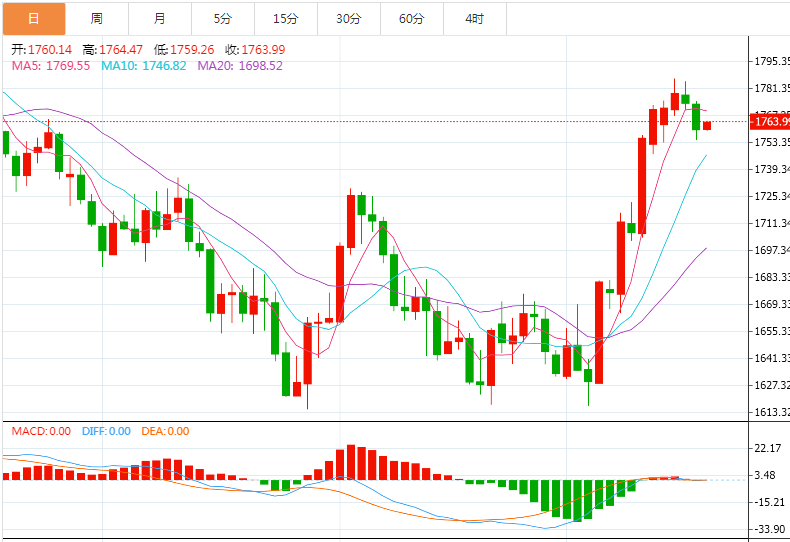This screenshot has height=542, width=790.
Task: Click the low price 1759.26 value
Action: coord(192,50)
